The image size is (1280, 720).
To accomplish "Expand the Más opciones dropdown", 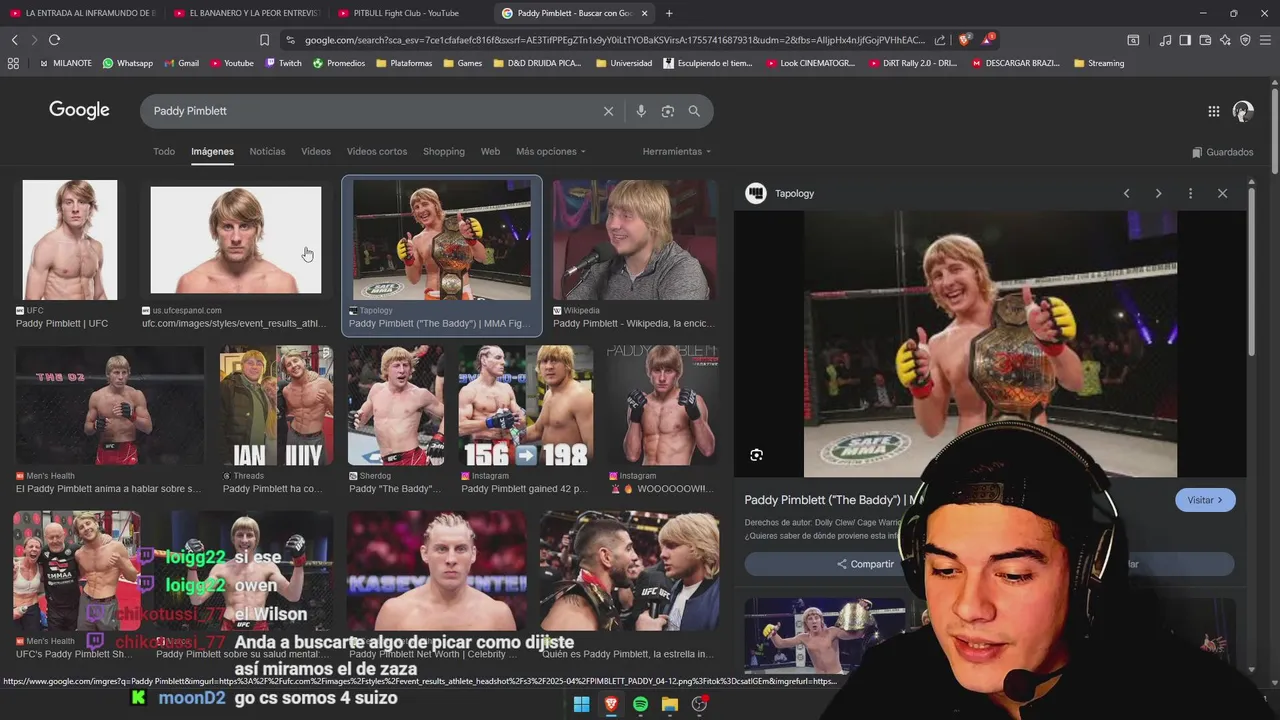I will tap(551, 151).
